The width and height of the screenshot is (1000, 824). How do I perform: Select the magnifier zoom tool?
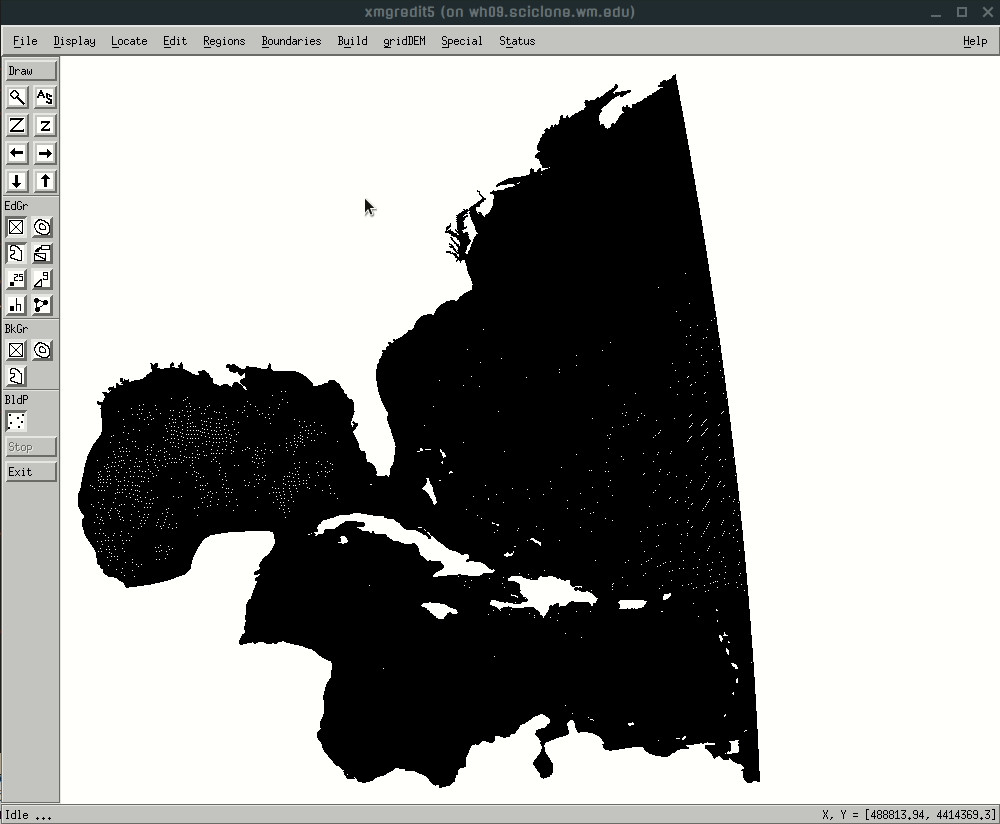point(17,97)
